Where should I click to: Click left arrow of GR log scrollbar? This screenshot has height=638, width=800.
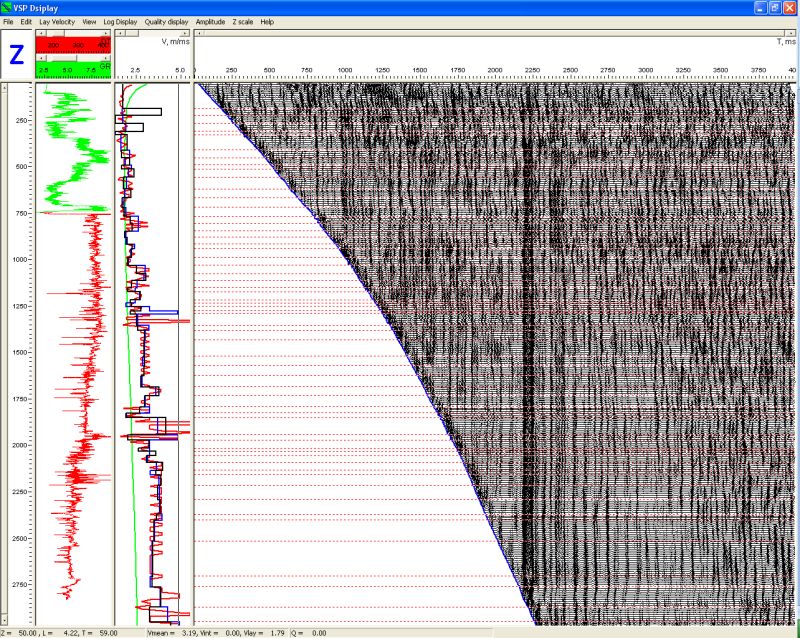coord(40,58)
